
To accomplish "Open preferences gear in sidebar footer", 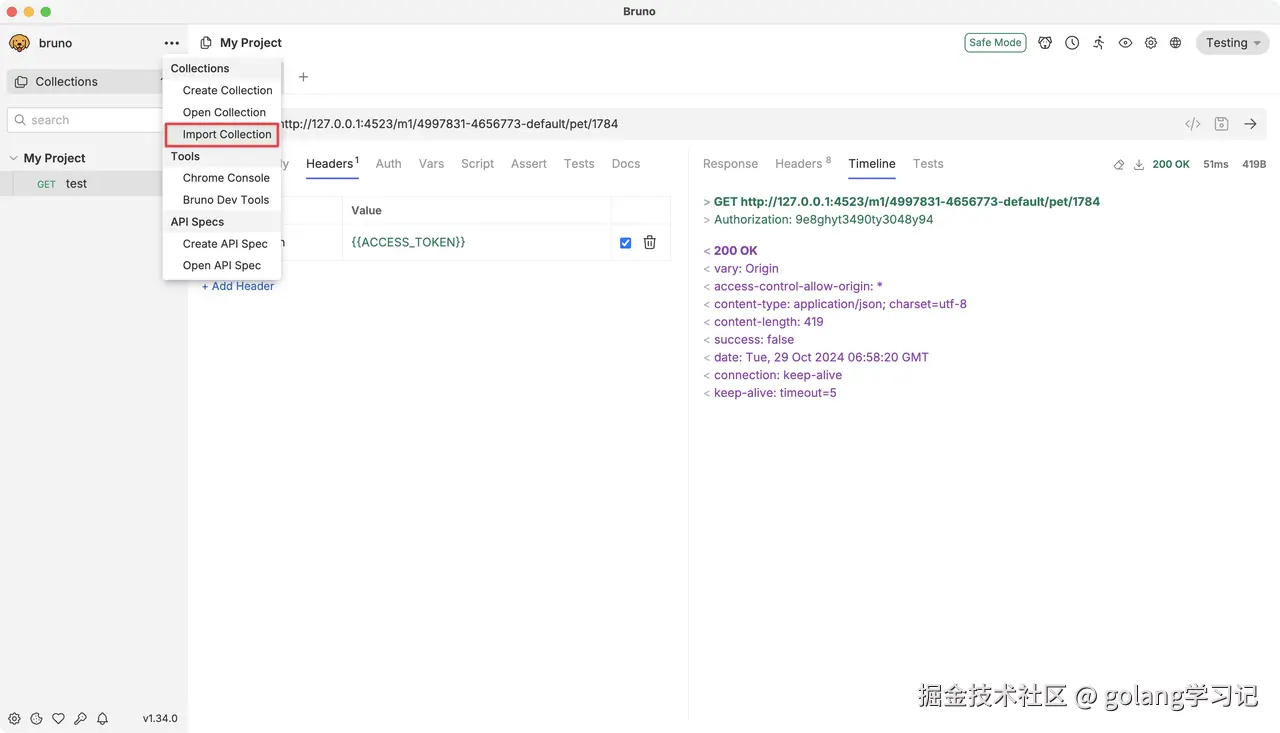I will pos(14,718).
